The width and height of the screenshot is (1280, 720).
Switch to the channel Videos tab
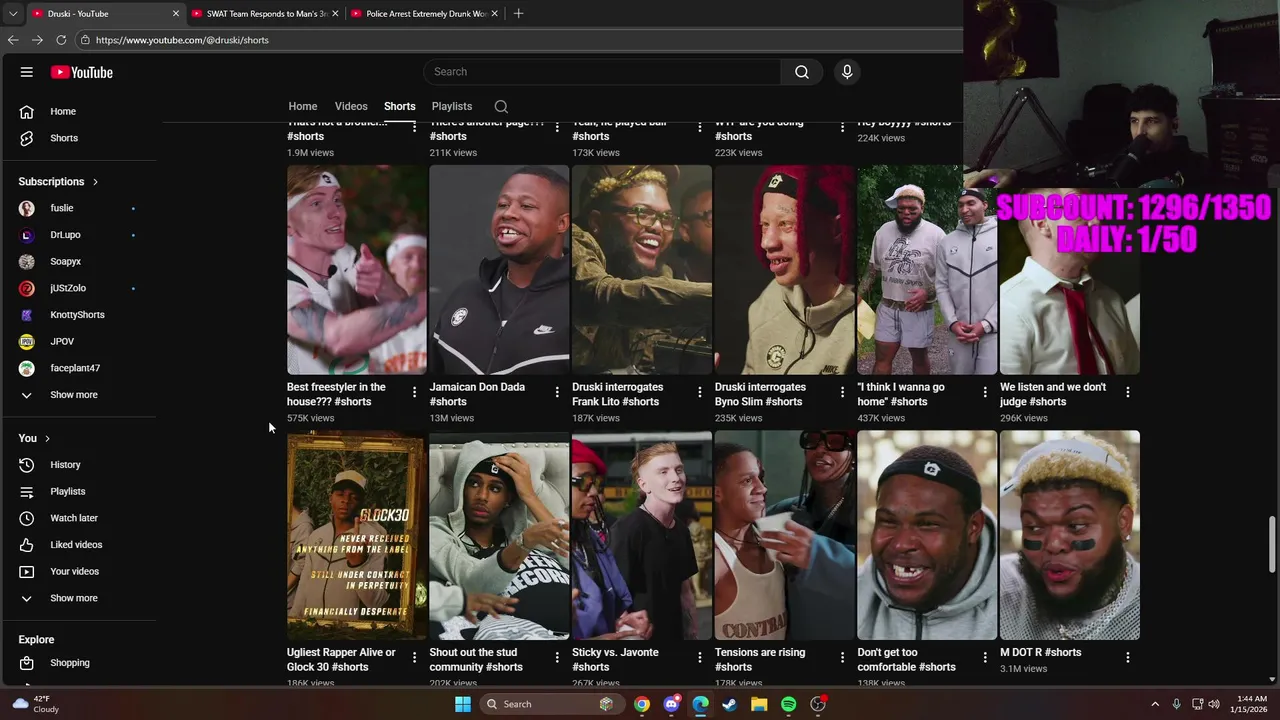click(351, 106)
